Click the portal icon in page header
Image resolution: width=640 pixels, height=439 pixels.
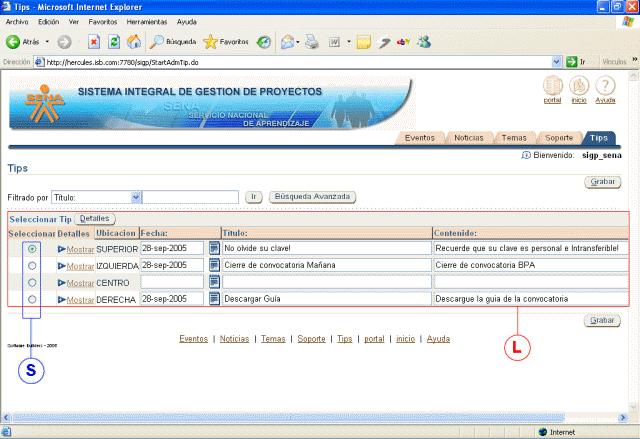pos(553,86)
